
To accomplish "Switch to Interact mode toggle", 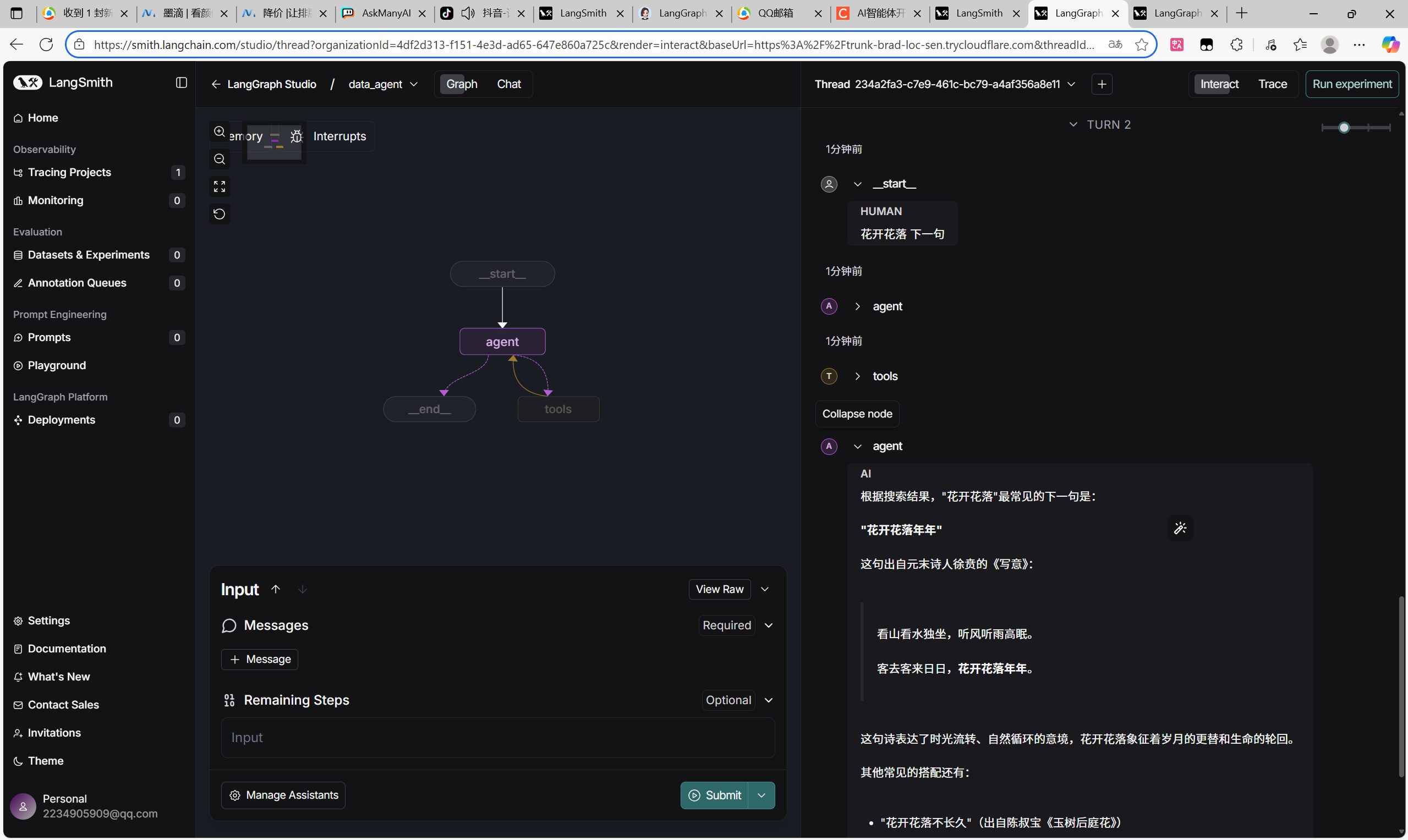I will point(1219,84).
